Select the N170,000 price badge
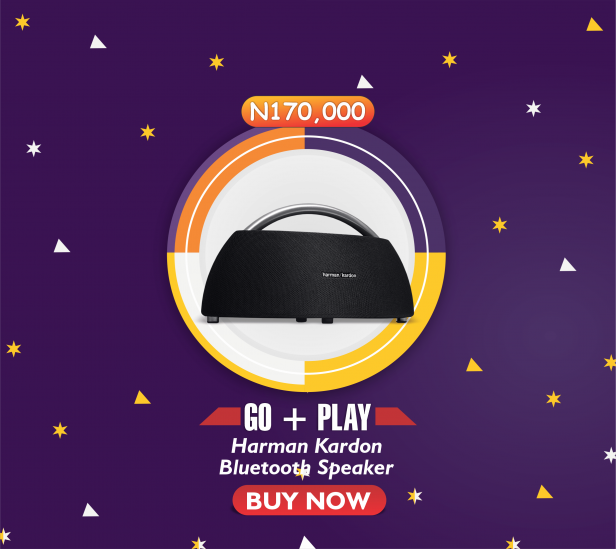 (x=308, y=112)
